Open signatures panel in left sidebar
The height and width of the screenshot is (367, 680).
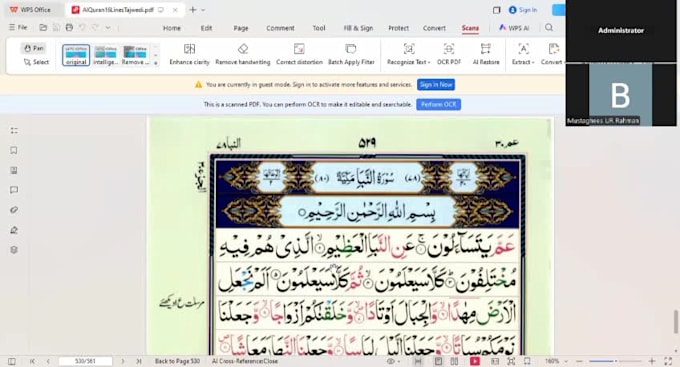point(14,230)
